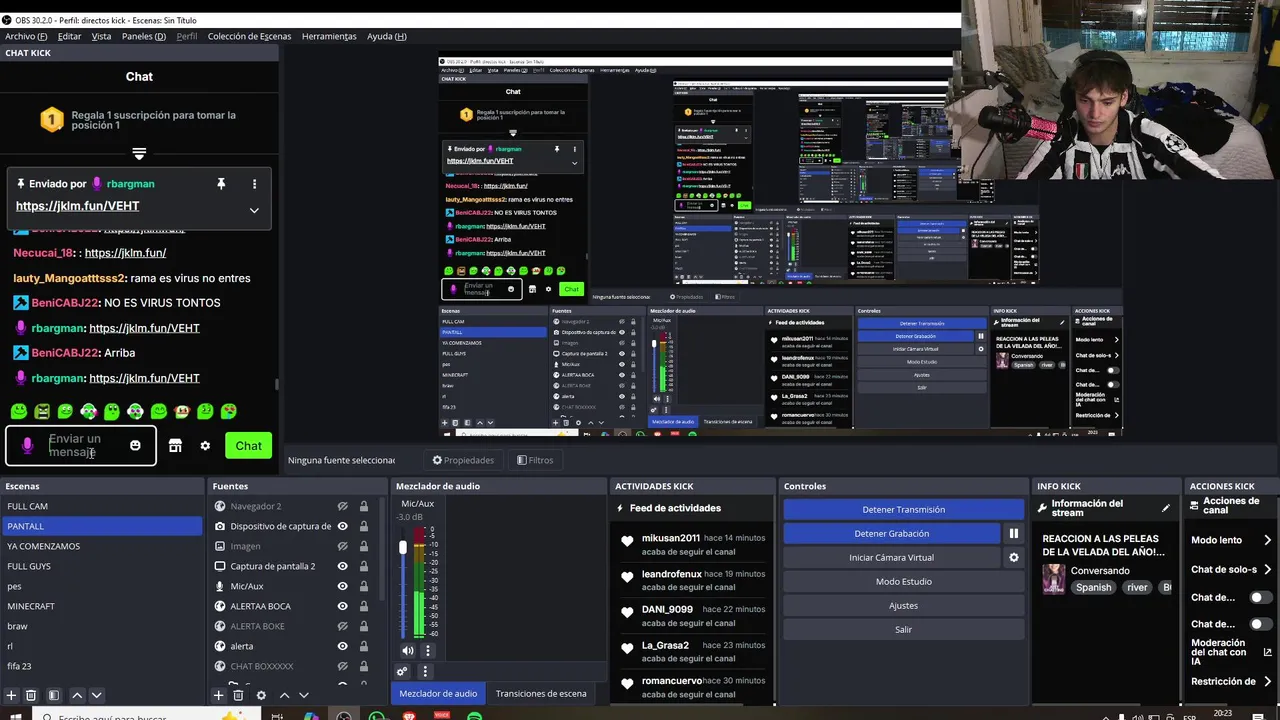Adjust the Mic/Aux volume fader

click(x=403, y=548)
